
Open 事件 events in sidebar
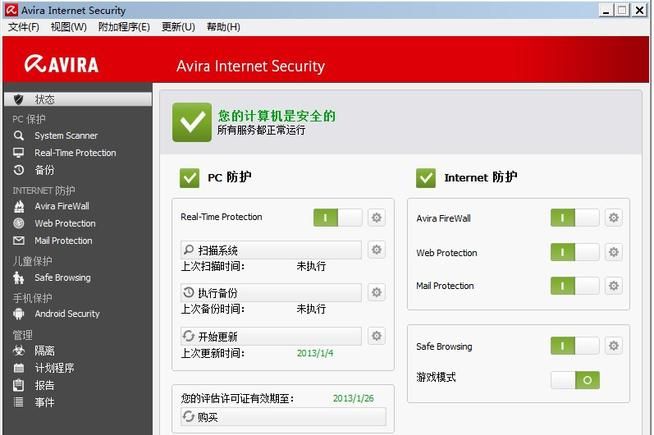45,402
